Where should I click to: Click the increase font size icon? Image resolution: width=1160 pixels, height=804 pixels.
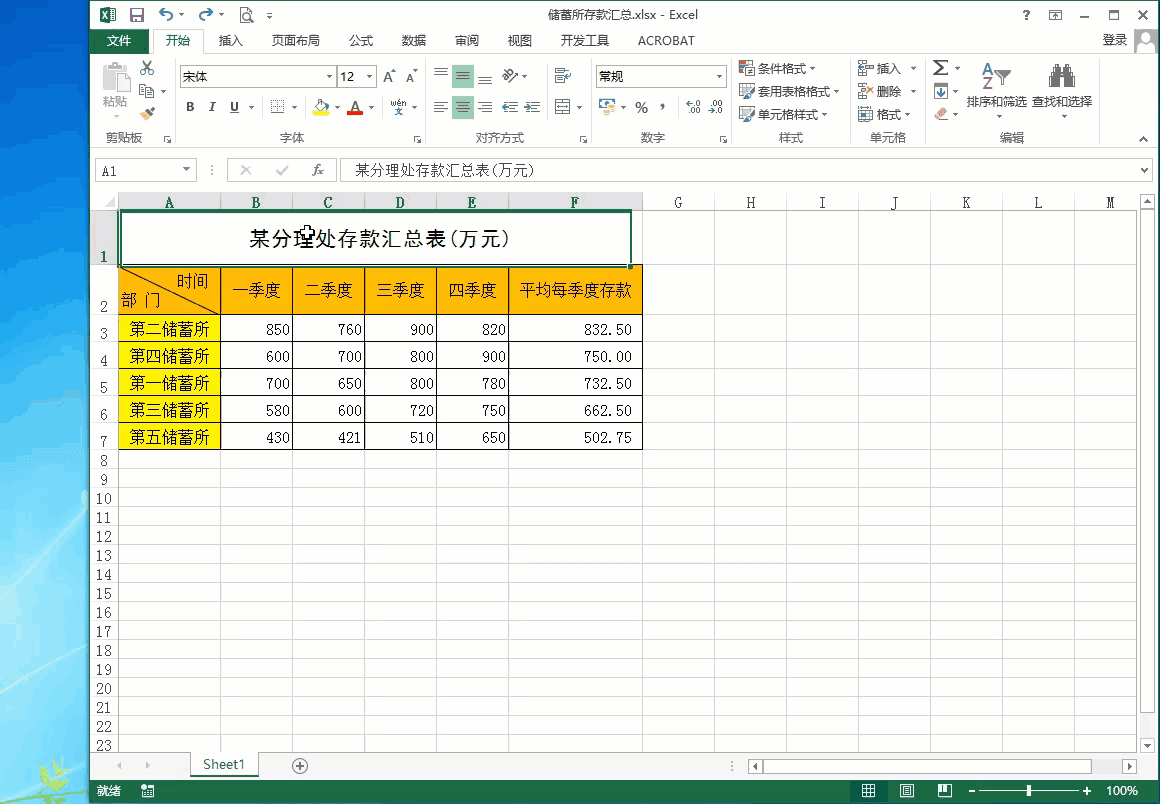click(390, 77)
